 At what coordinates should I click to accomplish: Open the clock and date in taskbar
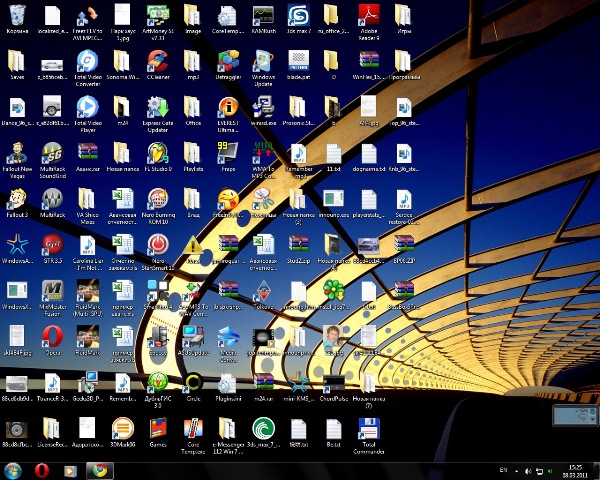(575, 471)
